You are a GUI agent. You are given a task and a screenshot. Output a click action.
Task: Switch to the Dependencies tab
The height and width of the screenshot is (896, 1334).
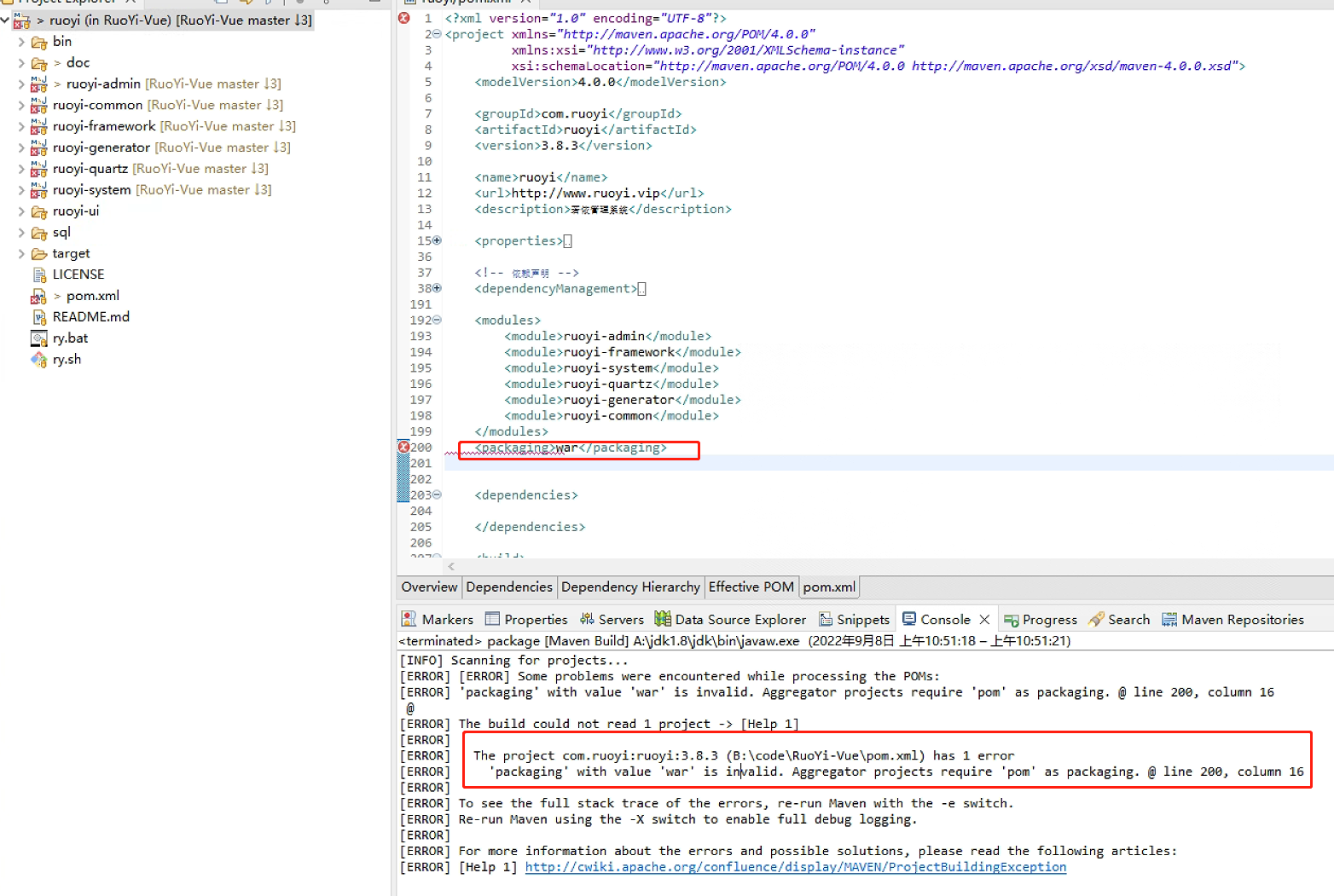[509, 587]
